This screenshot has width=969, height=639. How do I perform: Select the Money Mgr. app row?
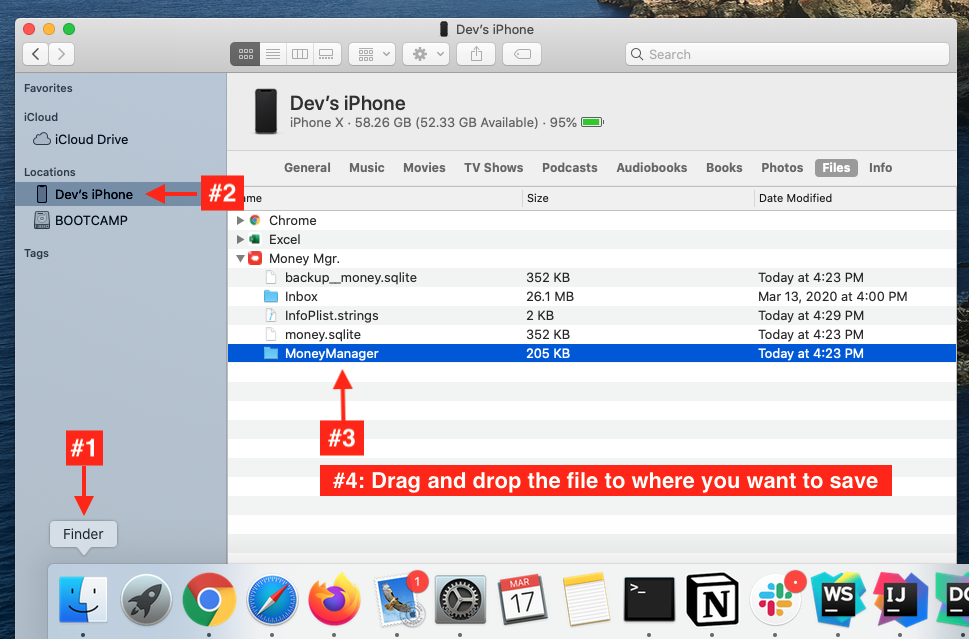(591, 258)
